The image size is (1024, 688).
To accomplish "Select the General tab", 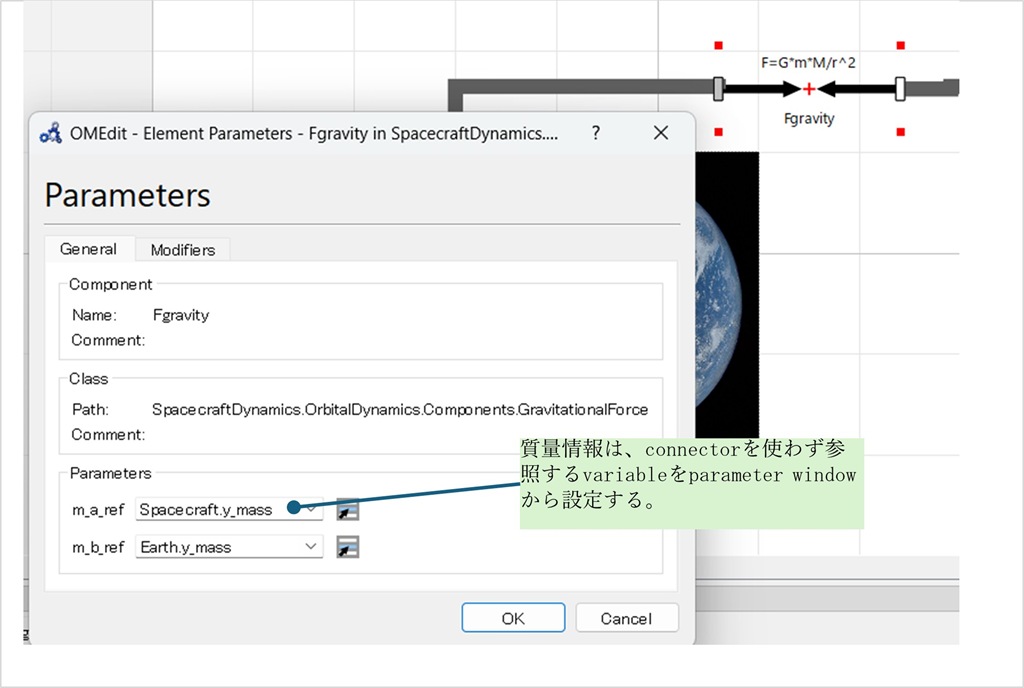I will click(x=88, y=250).
